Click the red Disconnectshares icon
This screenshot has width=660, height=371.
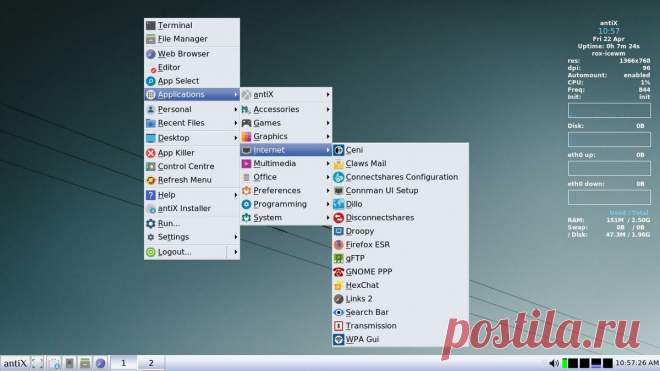pos(338,218)
